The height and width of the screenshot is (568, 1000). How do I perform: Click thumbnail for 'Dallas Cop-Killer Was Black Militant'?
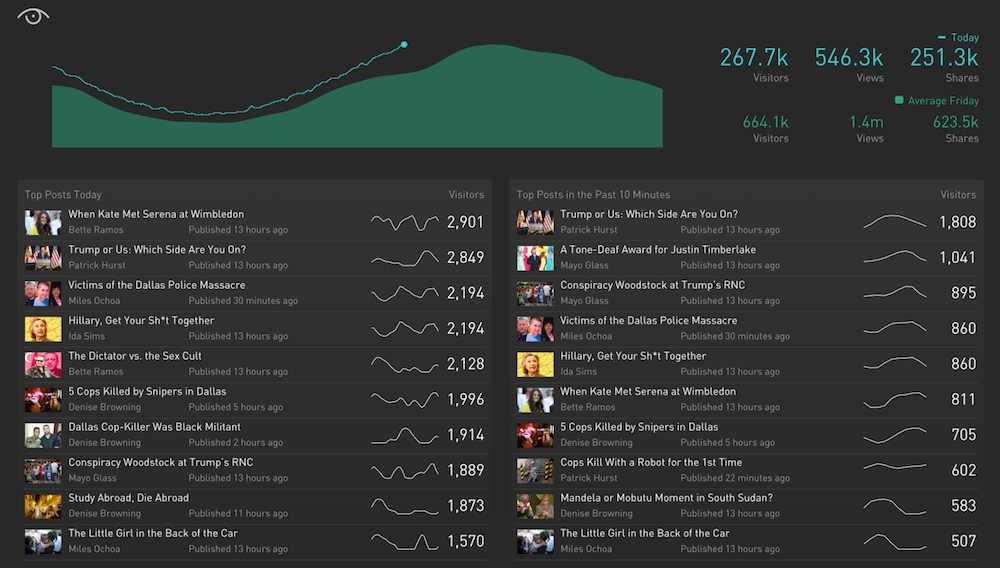[43, 435]
